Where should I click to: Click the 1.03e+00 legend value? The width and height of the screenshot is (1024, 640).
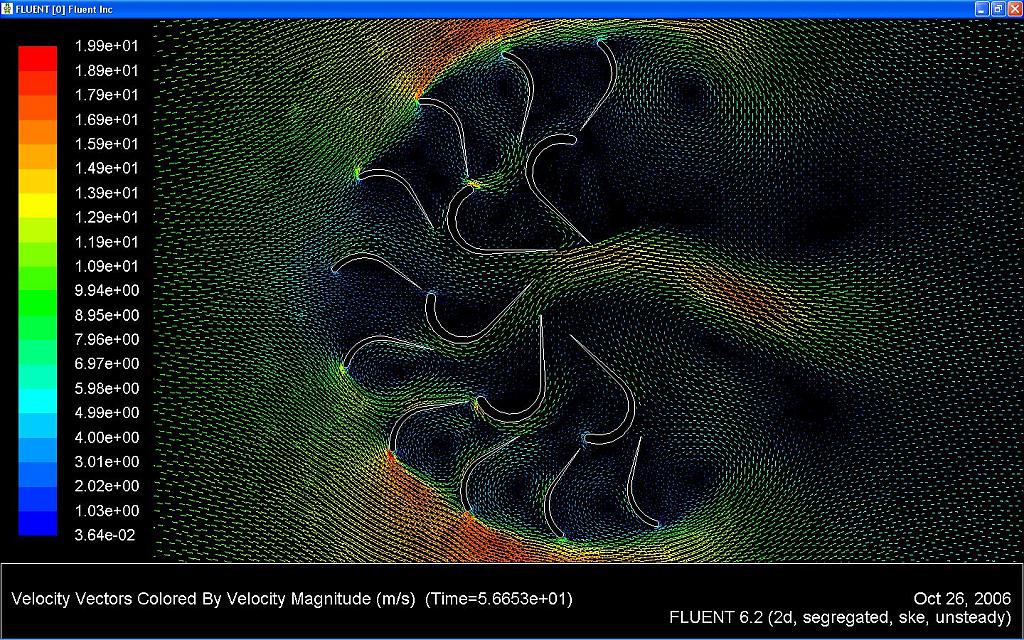(x=106, y=511)
